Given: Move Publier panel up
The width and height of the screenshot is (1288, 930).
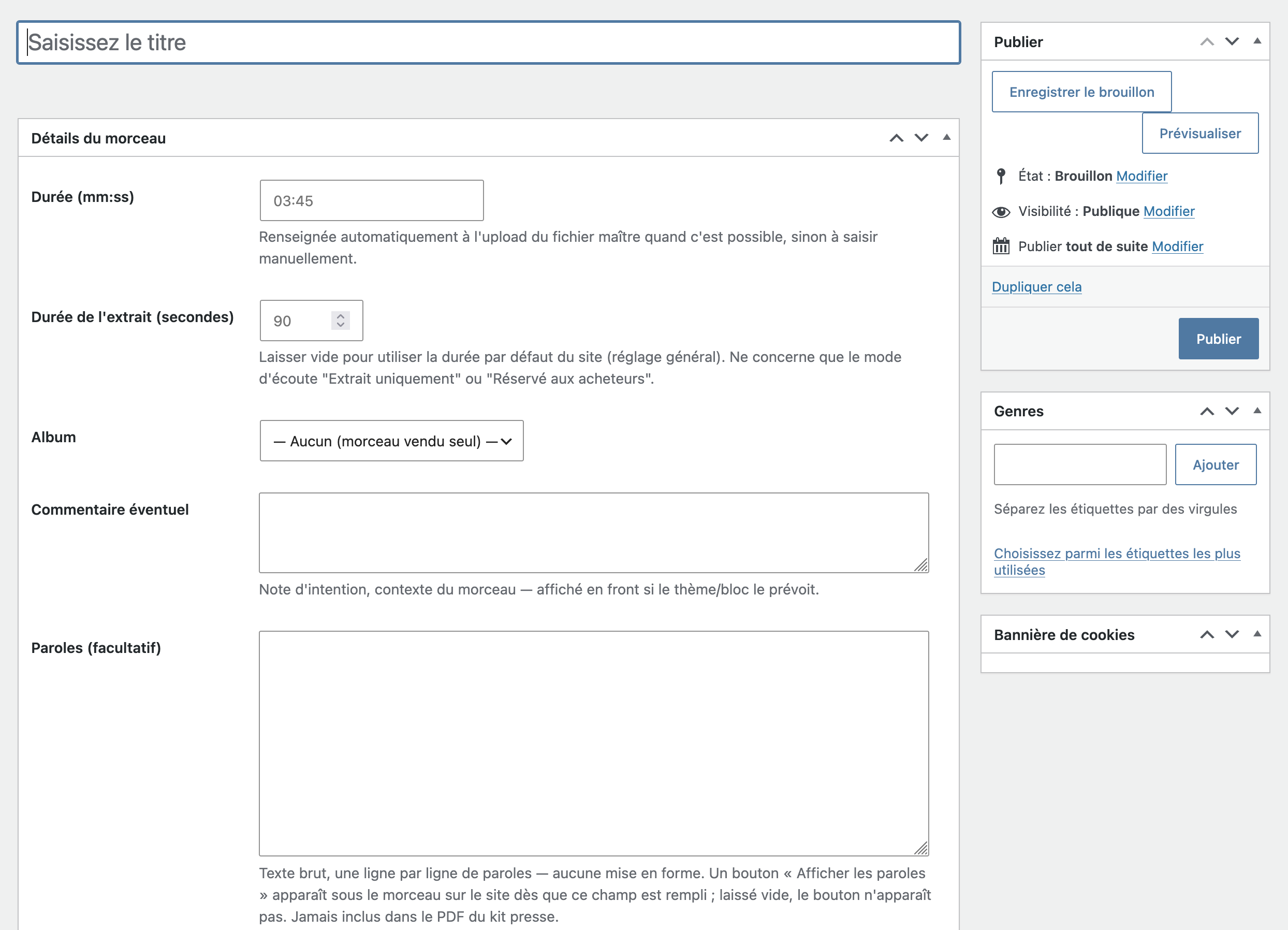Looking at the screenshot, I should [x=1207, y=41].
